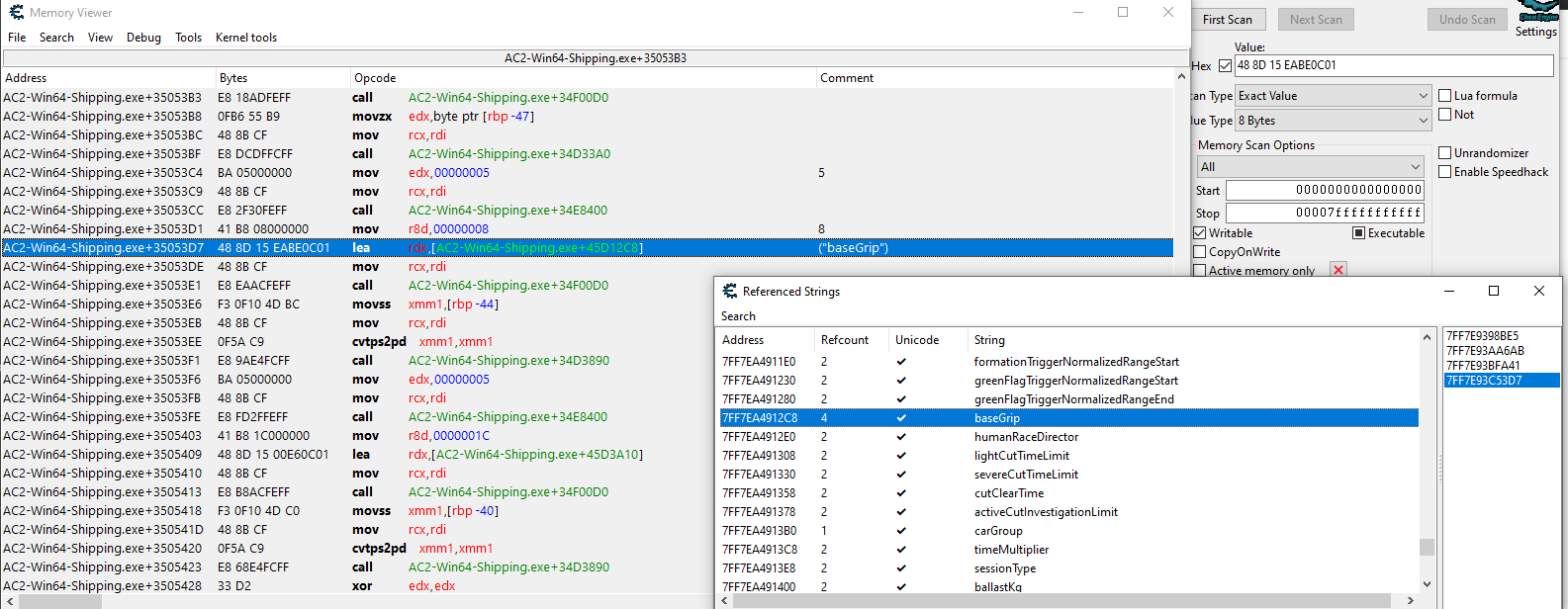The height and width of the screenshot is (609, 1568).
Task: Minimize the Referenced Strings window
Action: pyautogui.click(x=1448, y=291)
